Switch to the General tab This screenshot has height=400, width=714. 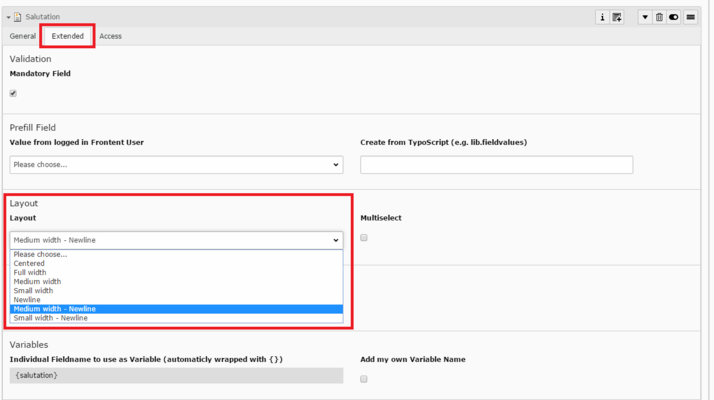coord(23,36)
